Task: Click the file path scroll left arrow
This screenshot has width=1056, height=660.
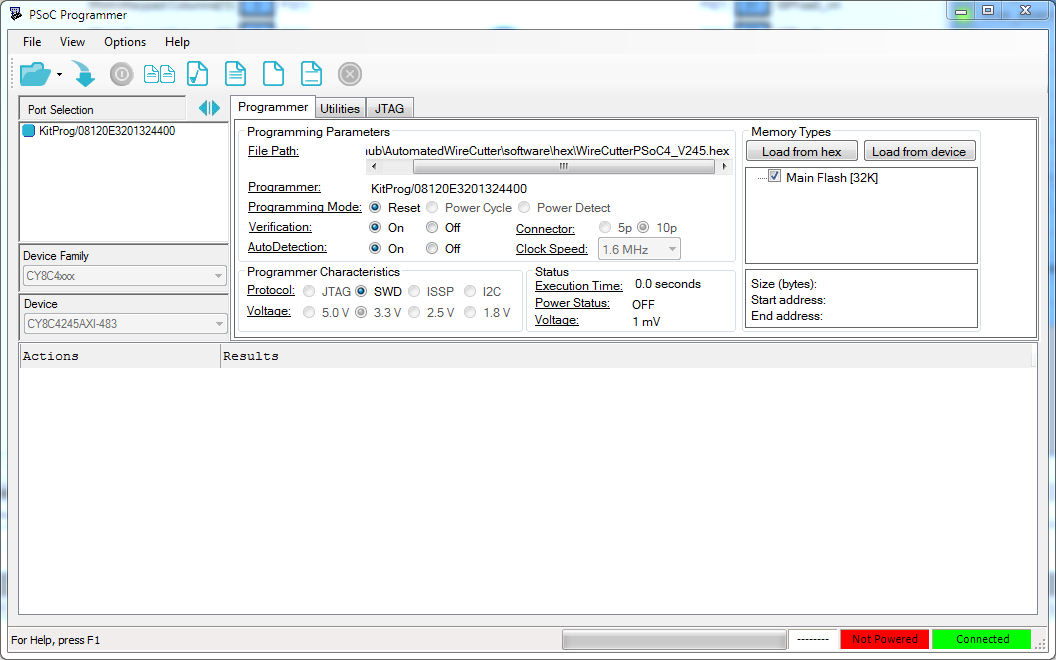Action: pyautogui.click(x=374, y=166)
